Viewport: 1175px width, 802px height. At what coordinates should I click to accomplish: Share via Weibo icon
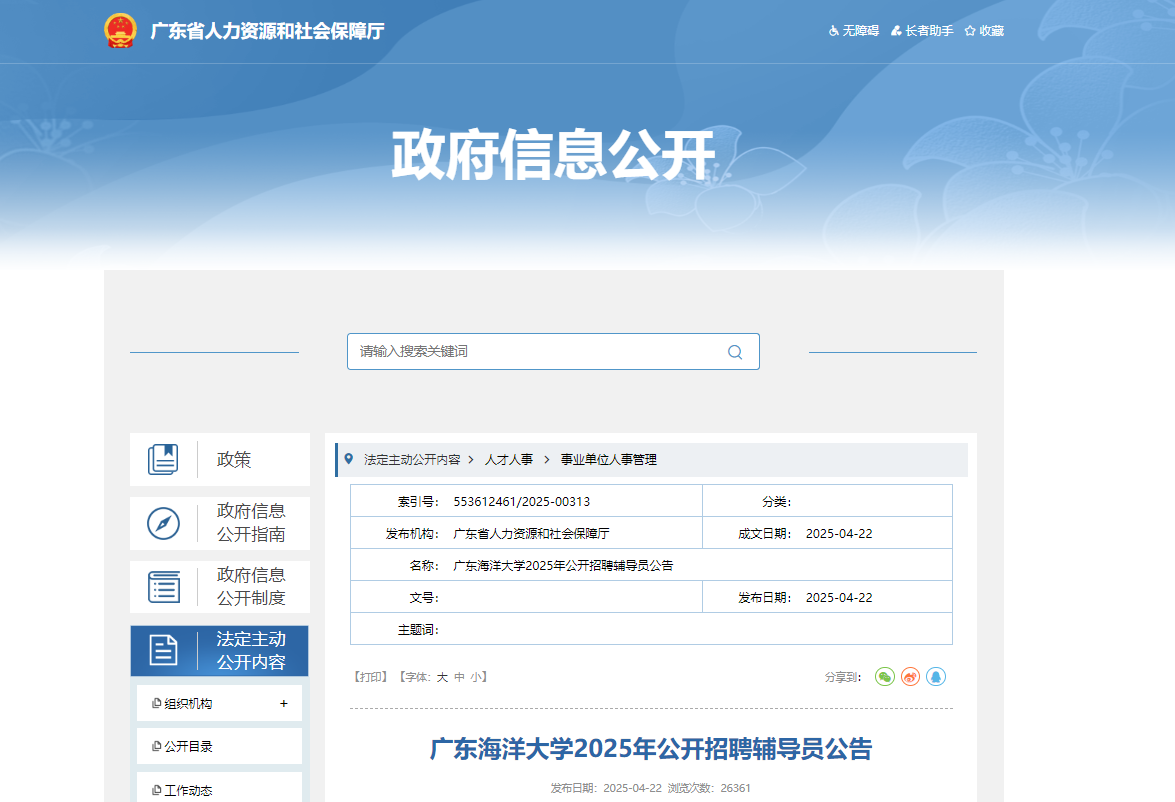[x=910, y=677]
